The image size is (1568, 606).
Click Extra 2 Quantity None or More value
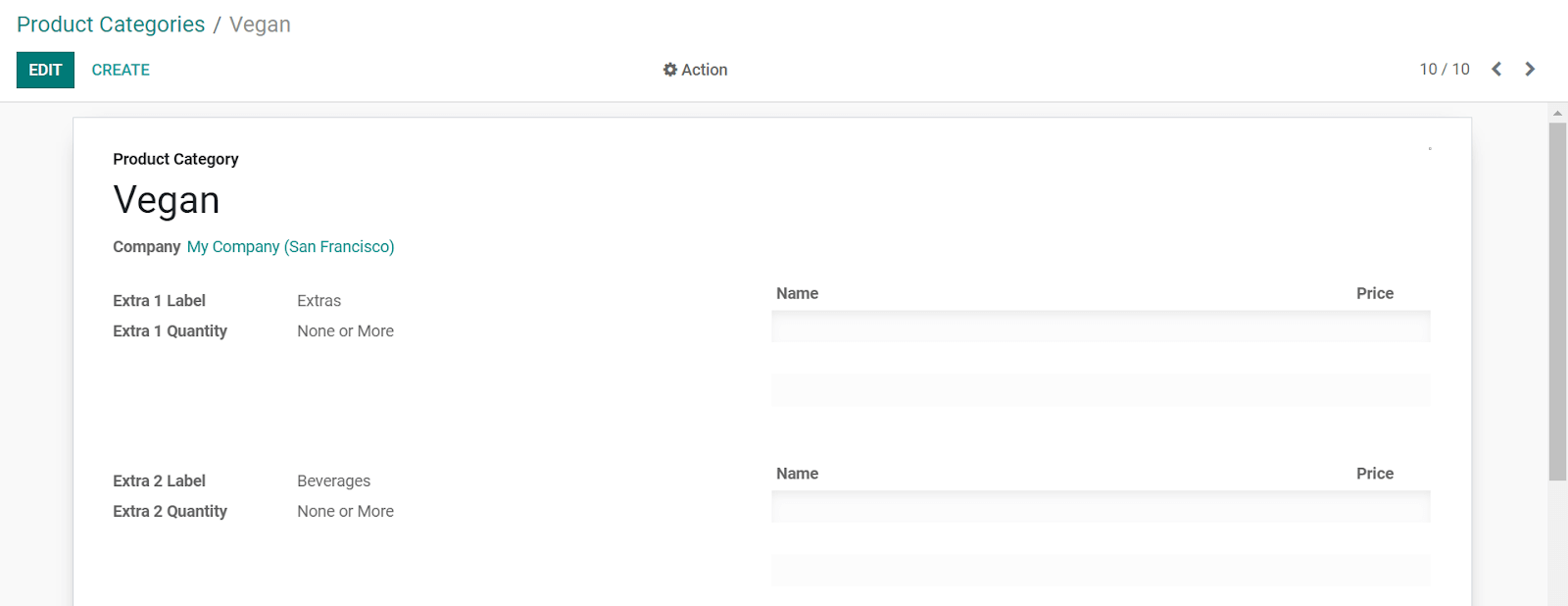click(x=346, y=512)
